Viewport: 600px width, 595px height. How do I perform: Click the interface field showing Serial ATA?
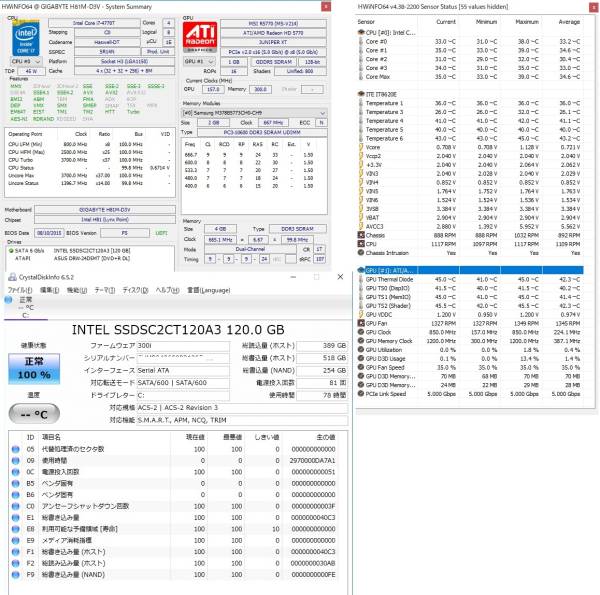coord(183,370)
